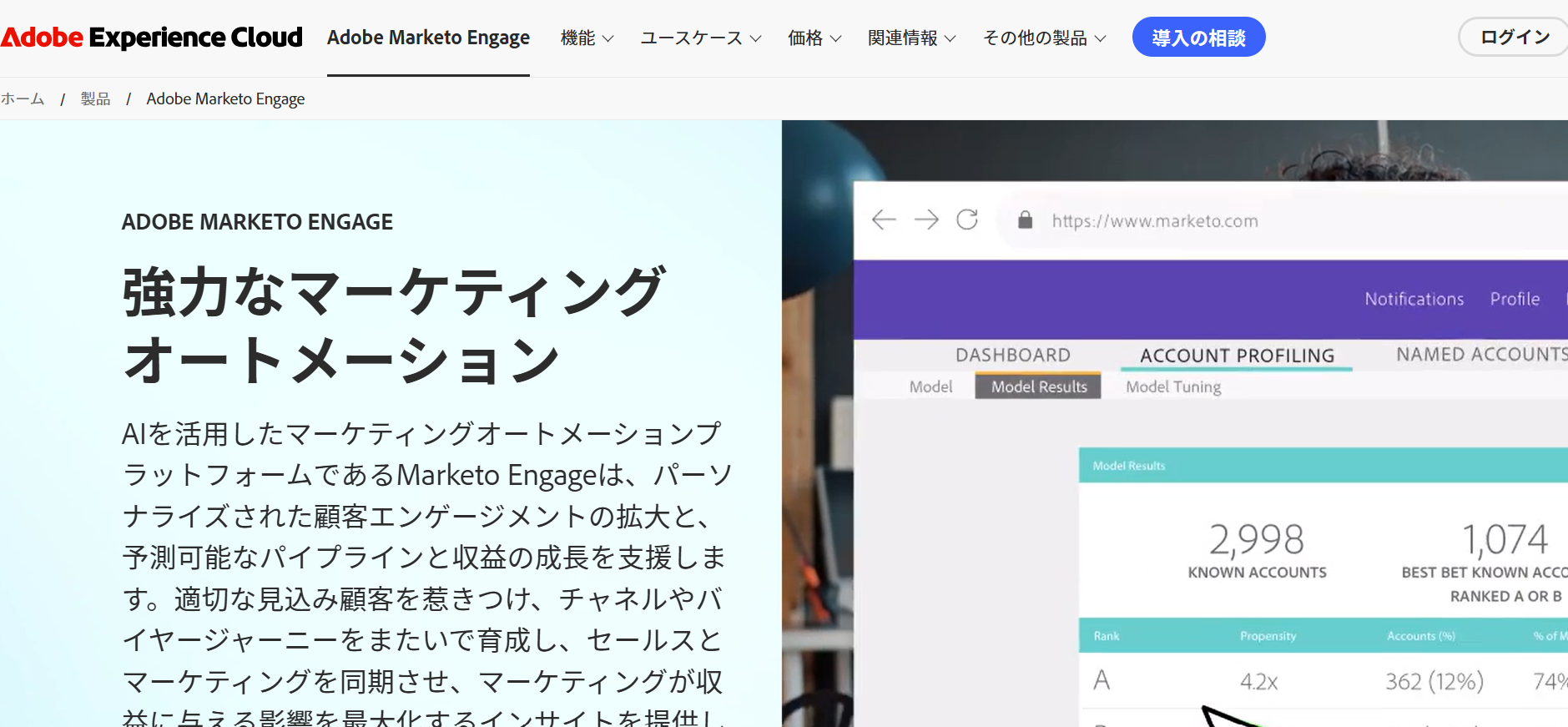The image size is (1568, 727).
Task: Click the padlock icon beside marketo URL
Action: 1026,220
